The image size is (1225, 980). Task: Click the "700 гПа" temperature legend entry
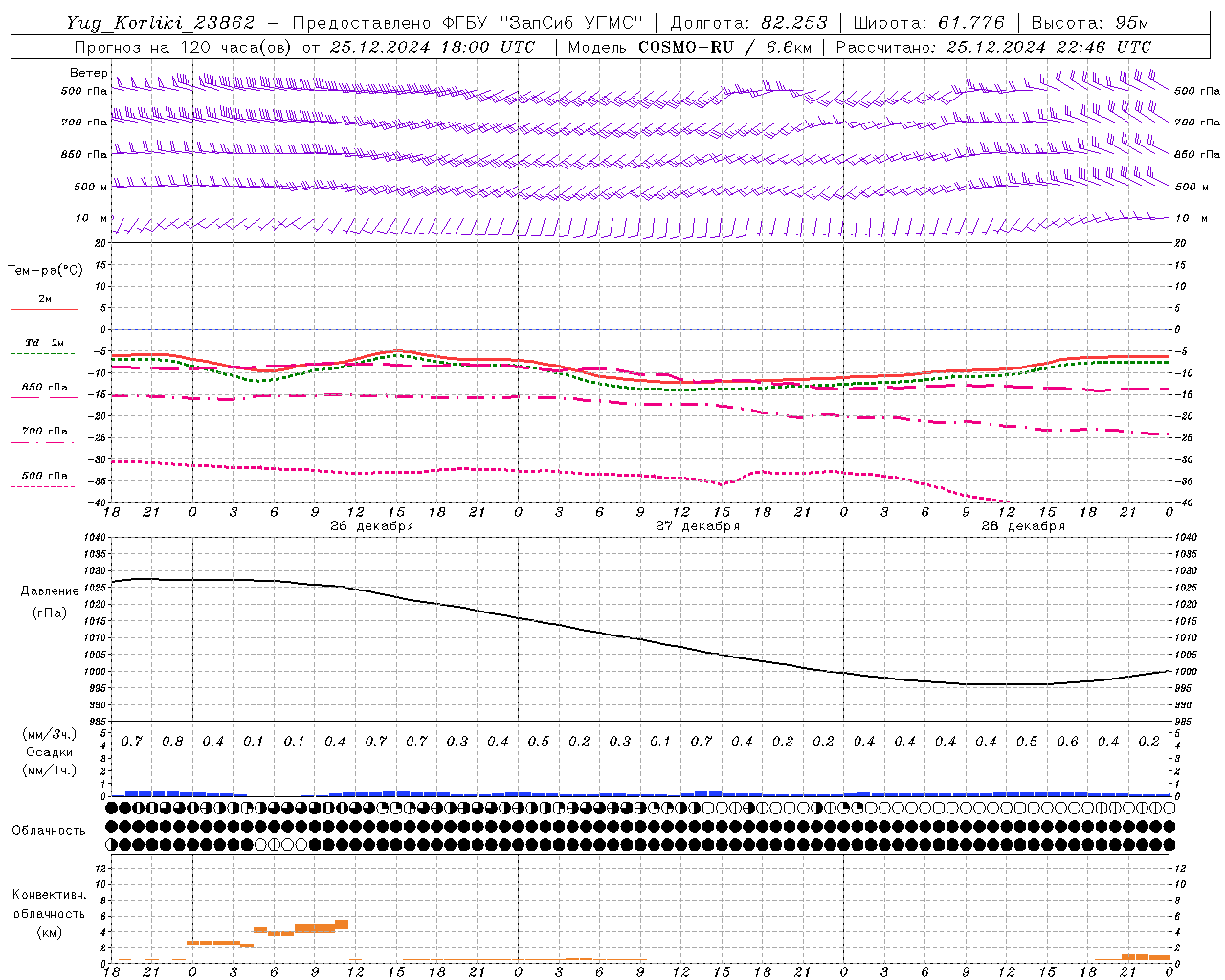[44, 432]
